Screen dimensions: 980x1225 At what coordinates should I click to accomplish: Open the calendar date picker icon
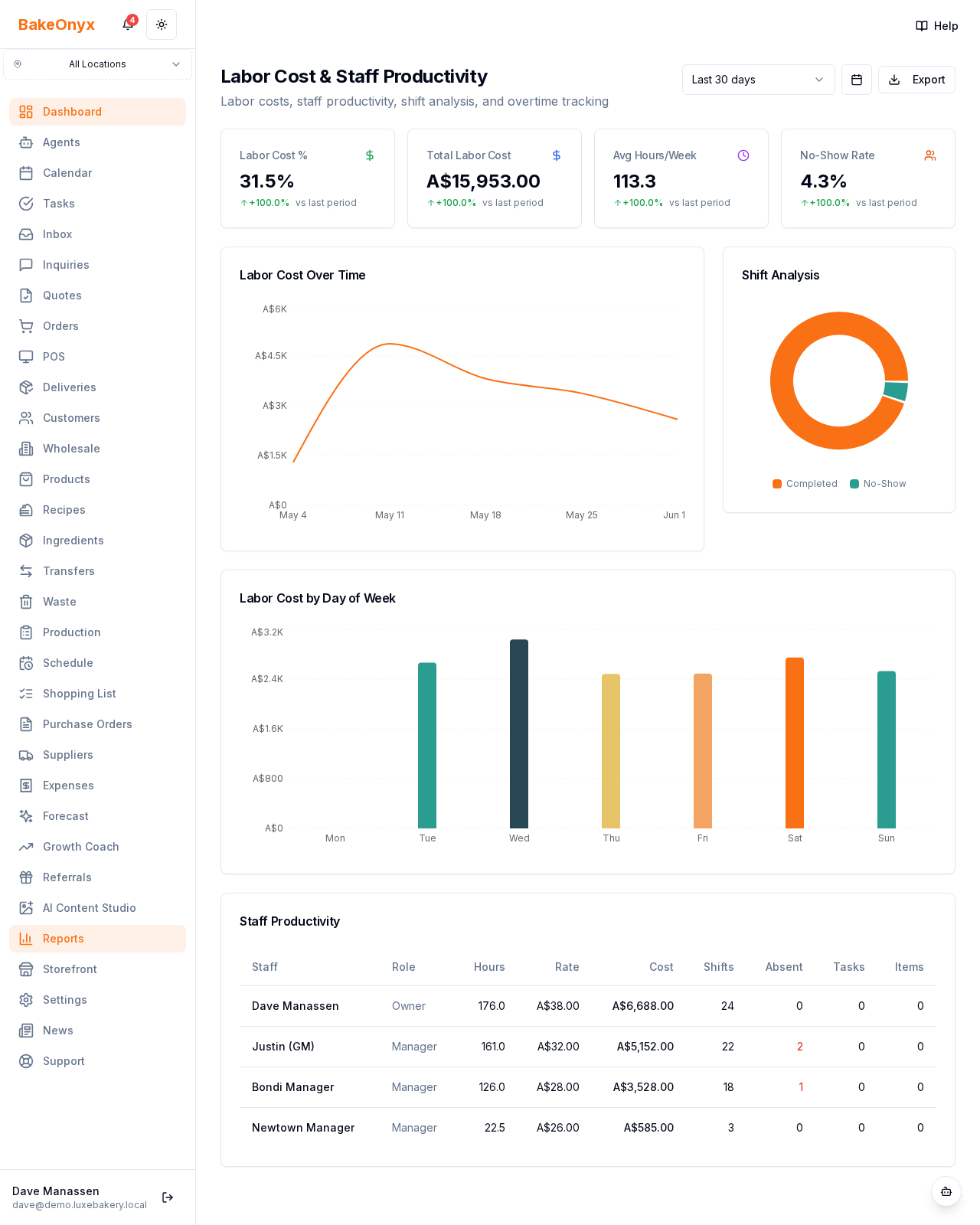(857, 80)
